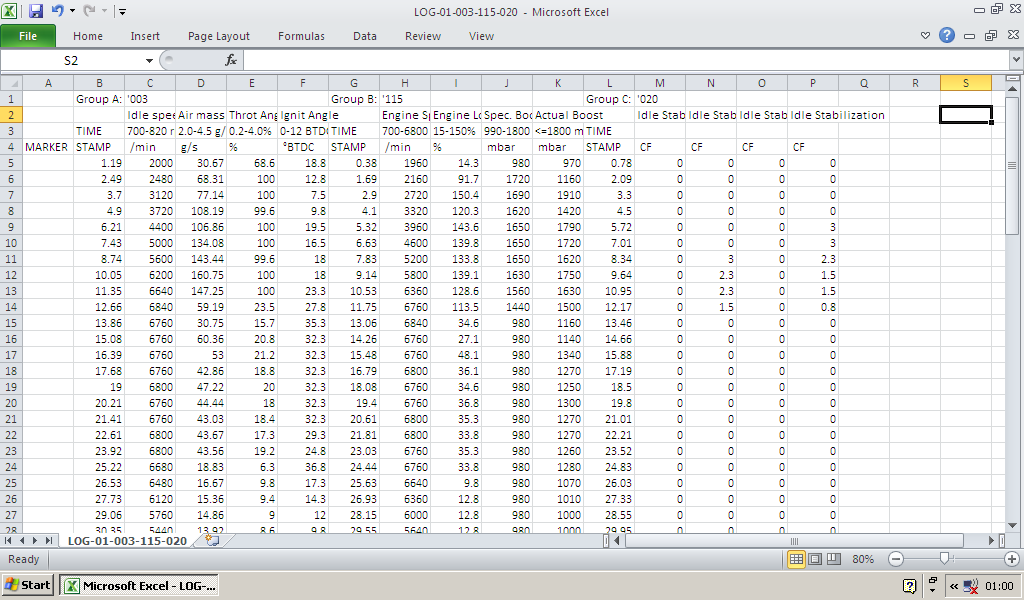Switch to Page Layout view button
The height and width of the screenshot is (600, 1024).
click(x=814, y=559)
